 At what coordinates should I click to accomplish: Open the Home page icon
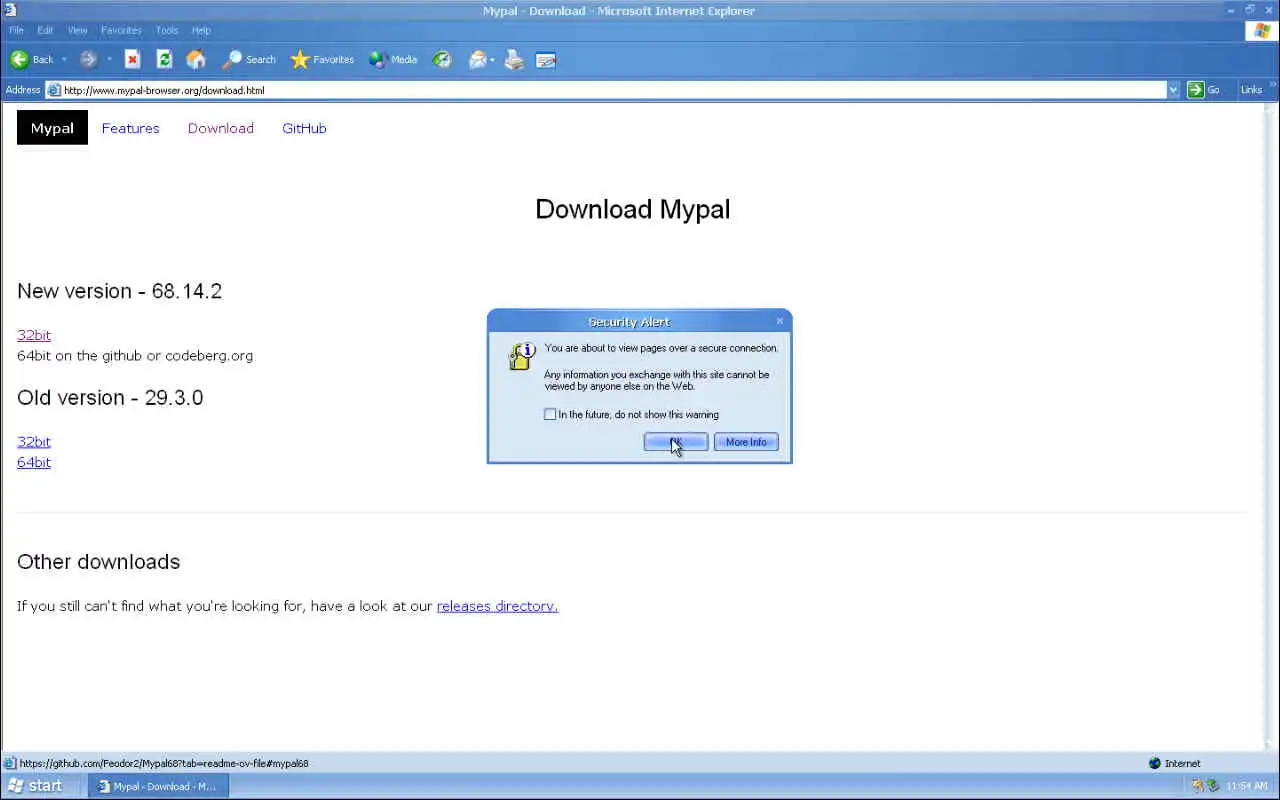[196, 60]
